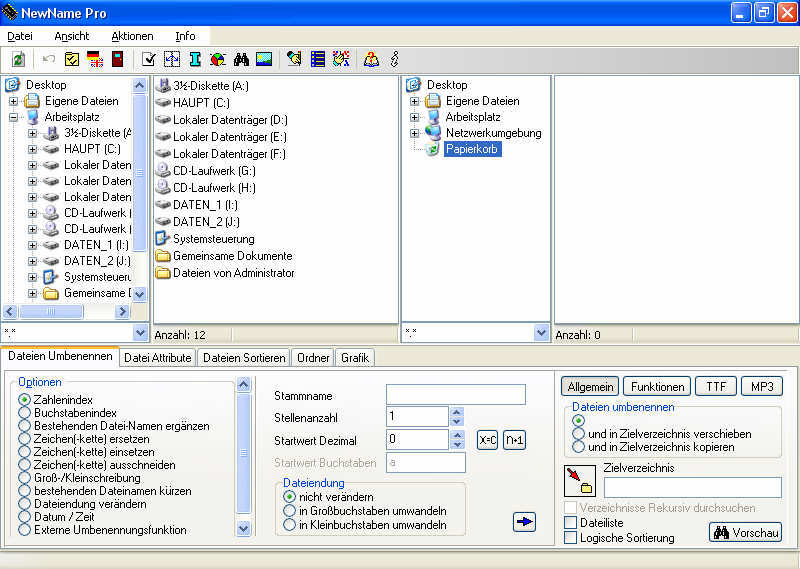
Task: Click the red door exit icon
Action: 118,59
